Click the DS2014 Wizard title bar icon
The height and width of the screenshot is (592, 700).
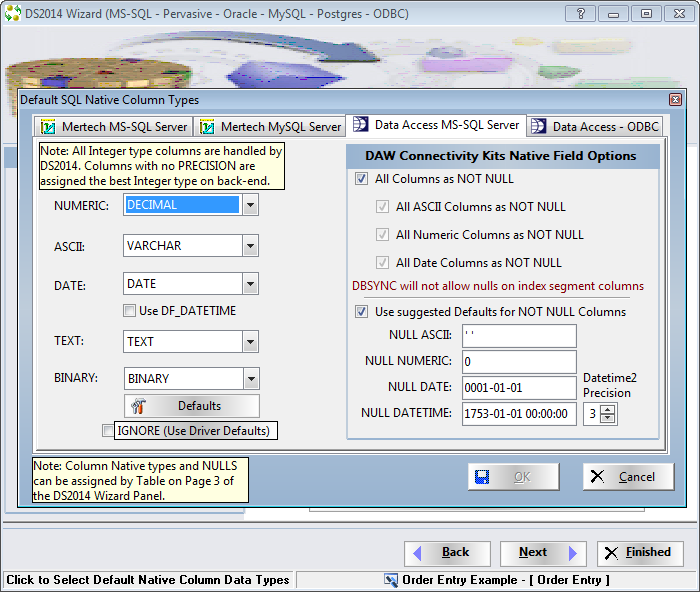pos(13,14)
